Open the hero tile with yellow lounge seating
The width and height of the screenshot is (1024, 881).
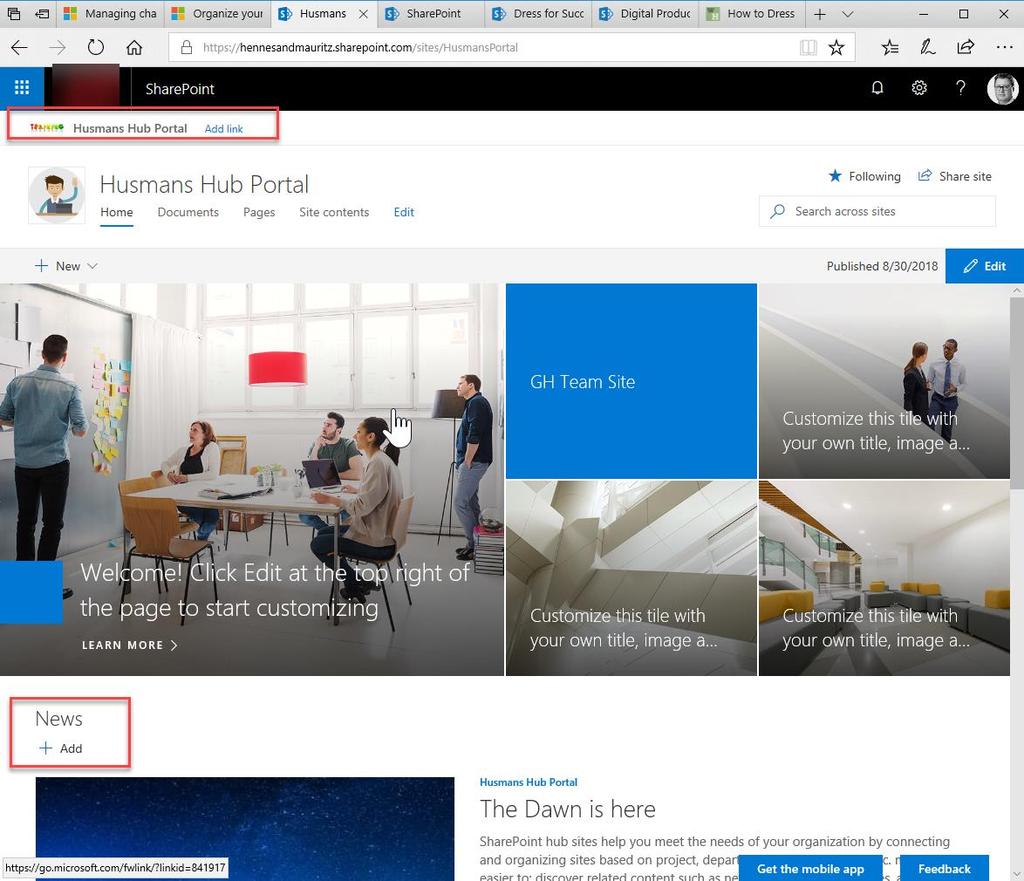click(884, 578)
